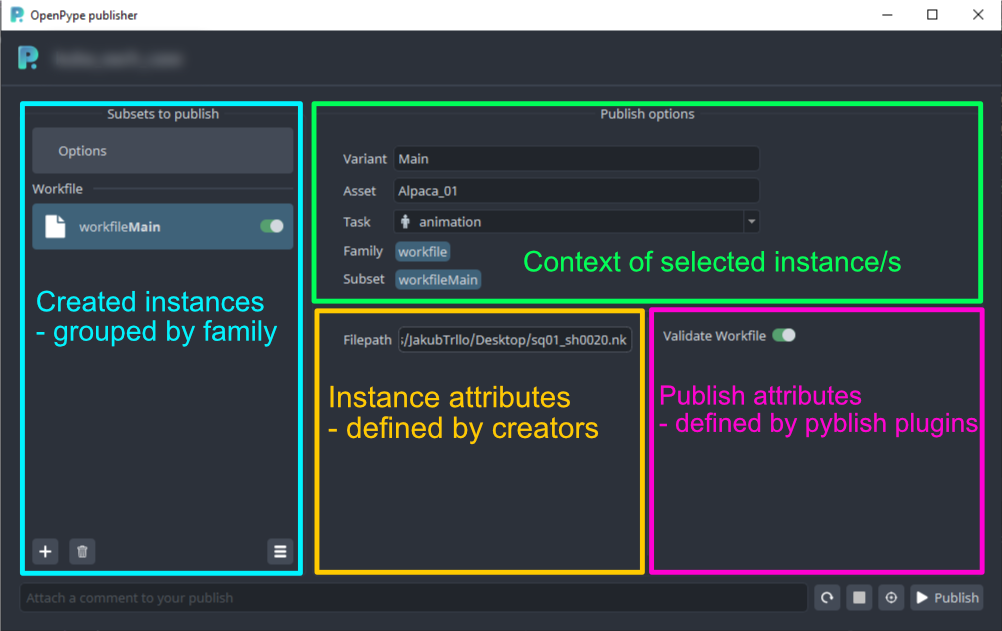Click the OpenPype logo in the header
The width and height of the screenshot is (1002, 631).
(27, 58)
